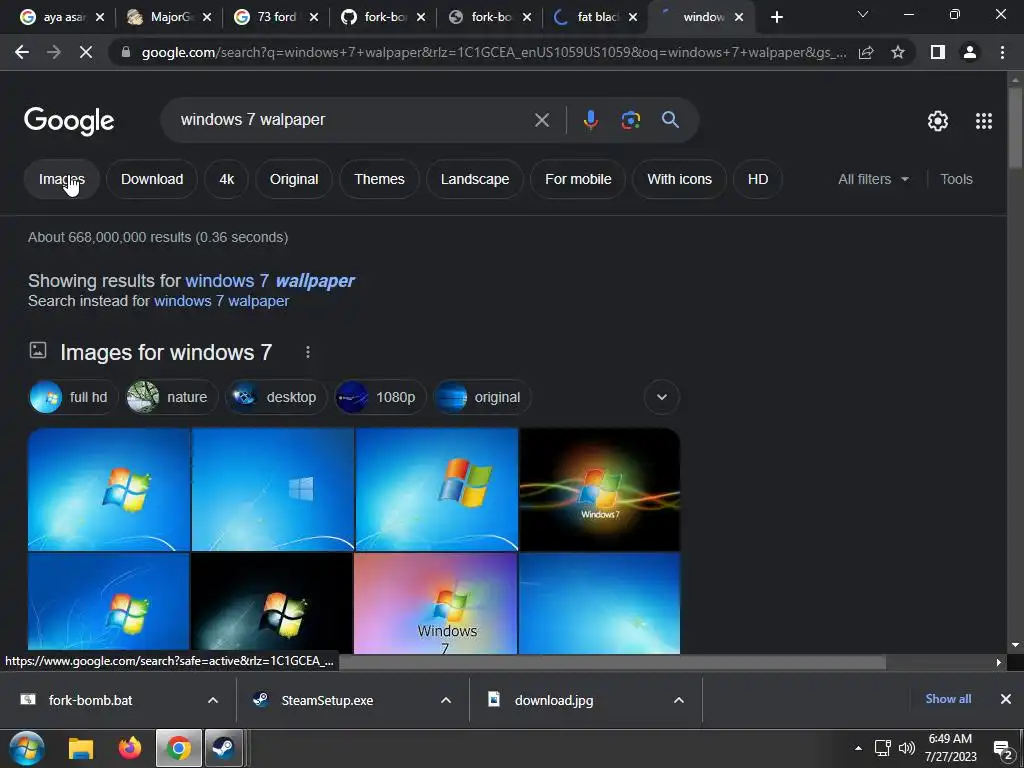Bookmark this page with the star icon

(x=898, y=52)
